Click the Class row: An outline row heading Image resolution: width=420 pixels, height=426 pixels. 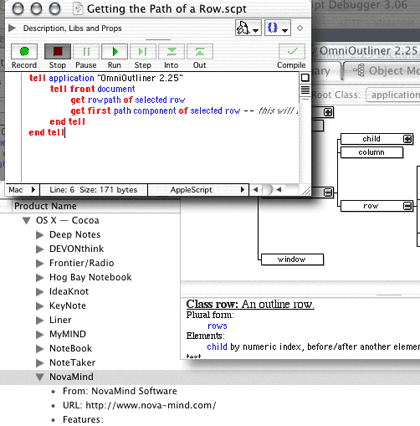pyautogui.click(x=250, y=304)
